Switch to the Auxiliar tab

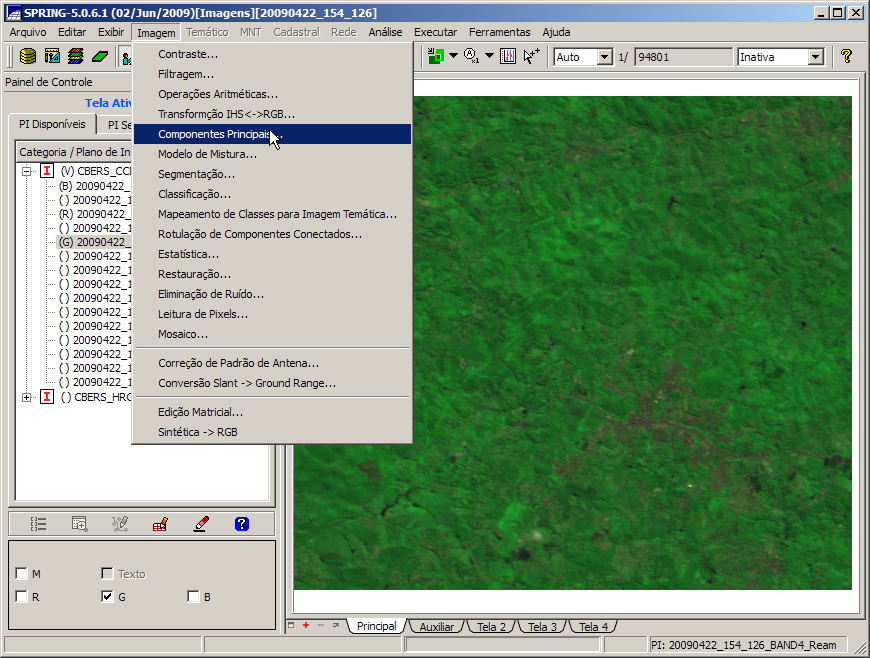point(436,627)
